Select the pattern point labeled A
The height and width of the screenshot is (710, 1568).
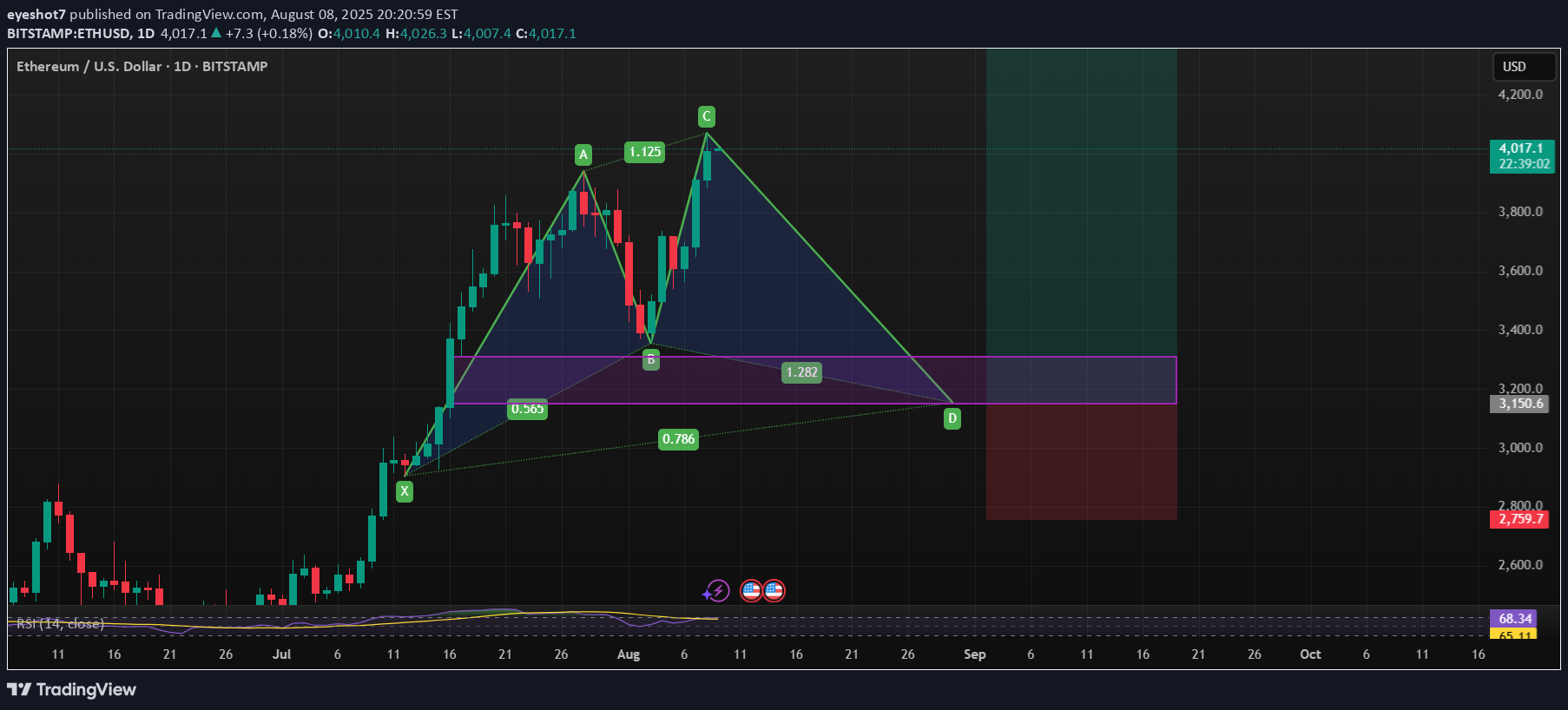coord(583,154)
